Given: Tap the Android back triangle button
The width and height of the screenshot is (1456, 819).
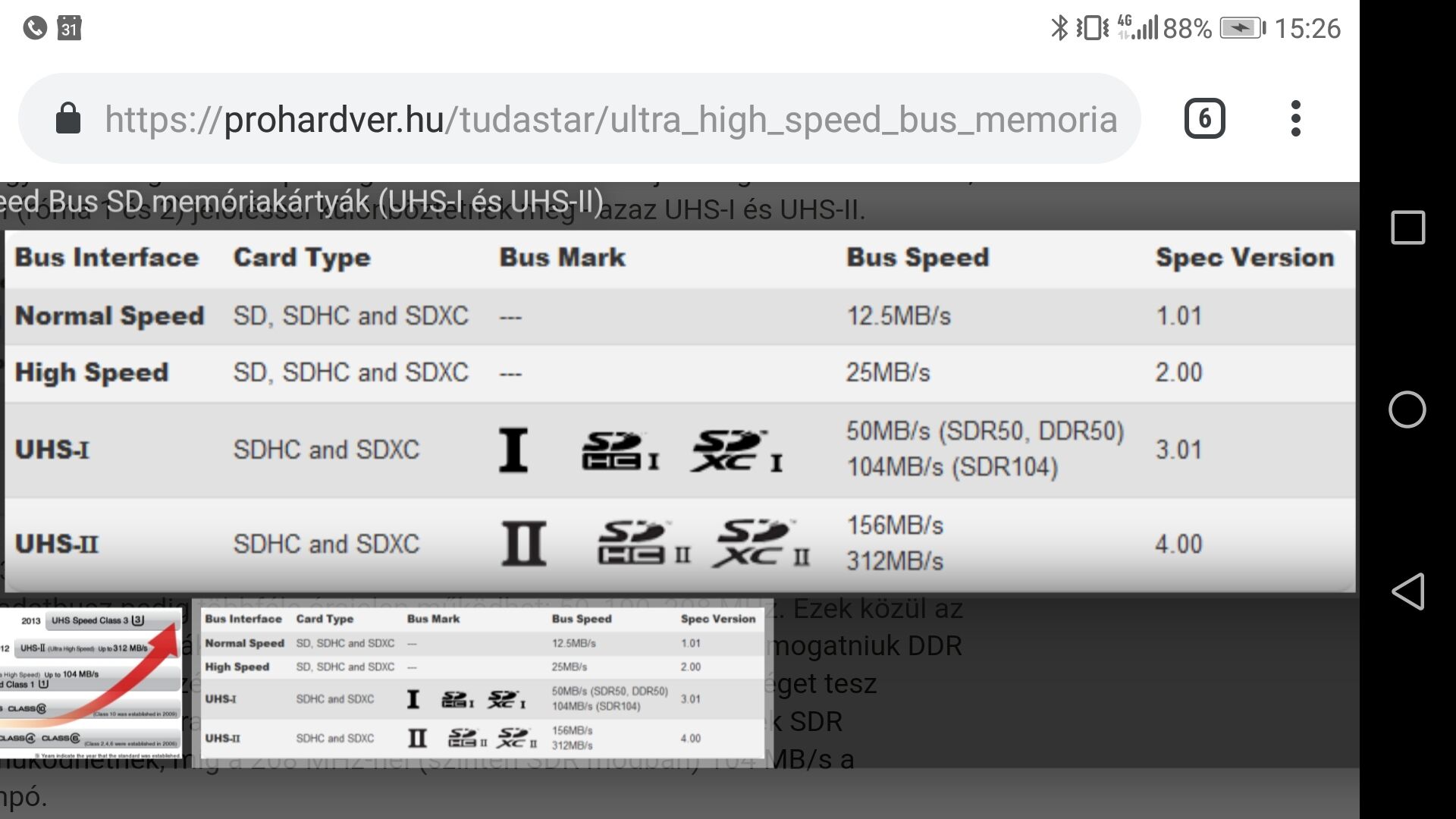Looking at the screenshot, I should coord(1407,591).
